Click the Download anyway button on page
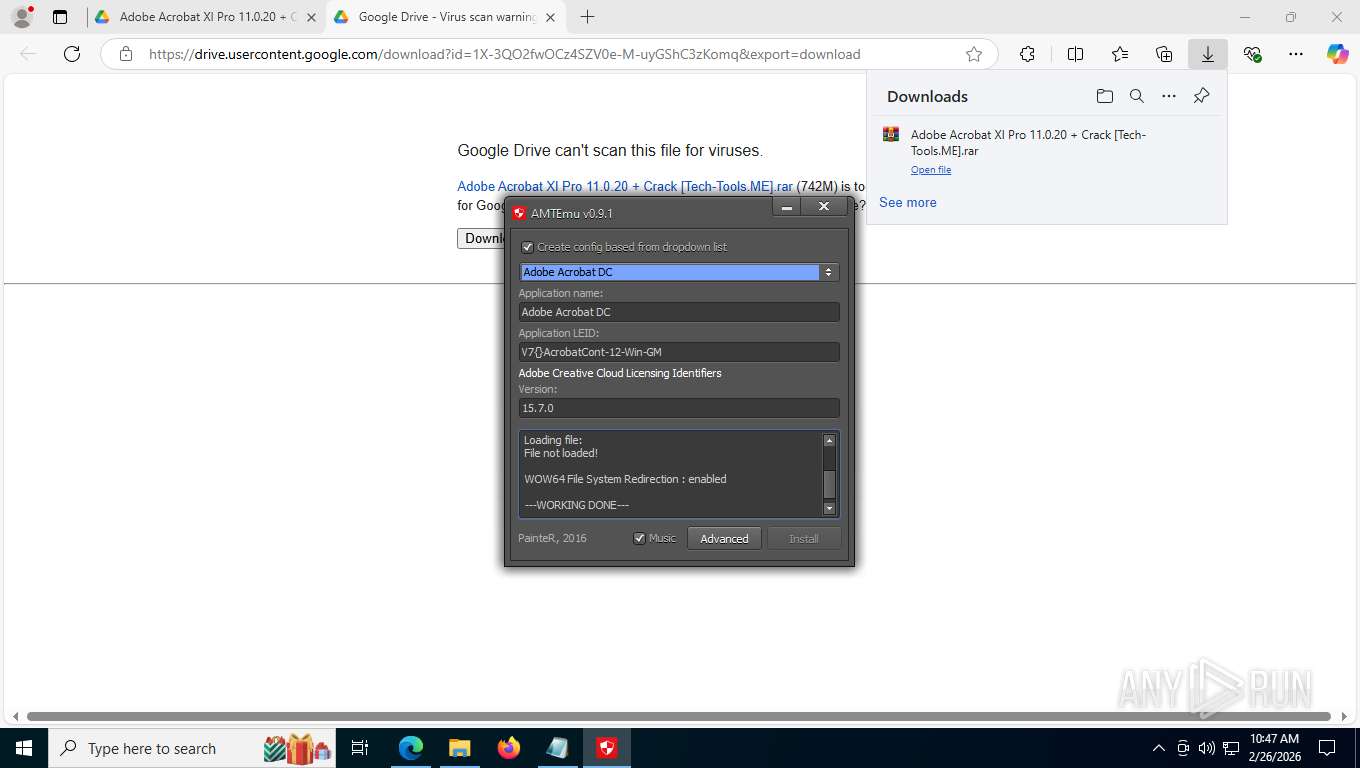 tap(481, 238)
